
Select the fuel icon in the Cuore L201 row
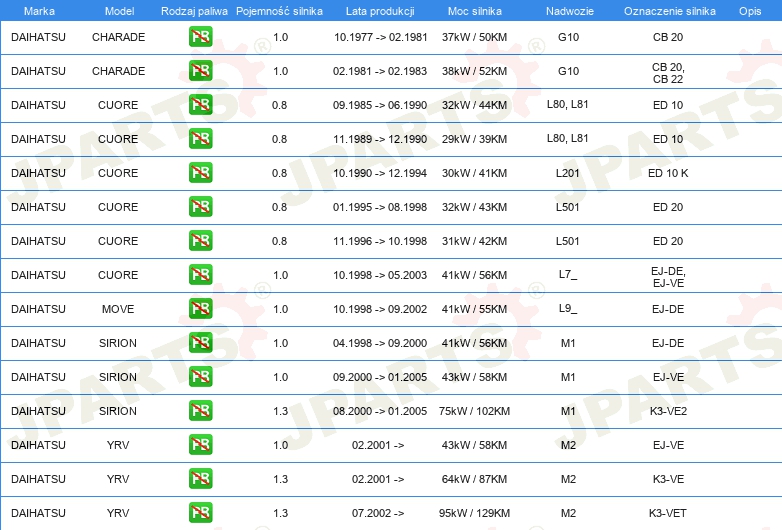click(x=200, y=173)
